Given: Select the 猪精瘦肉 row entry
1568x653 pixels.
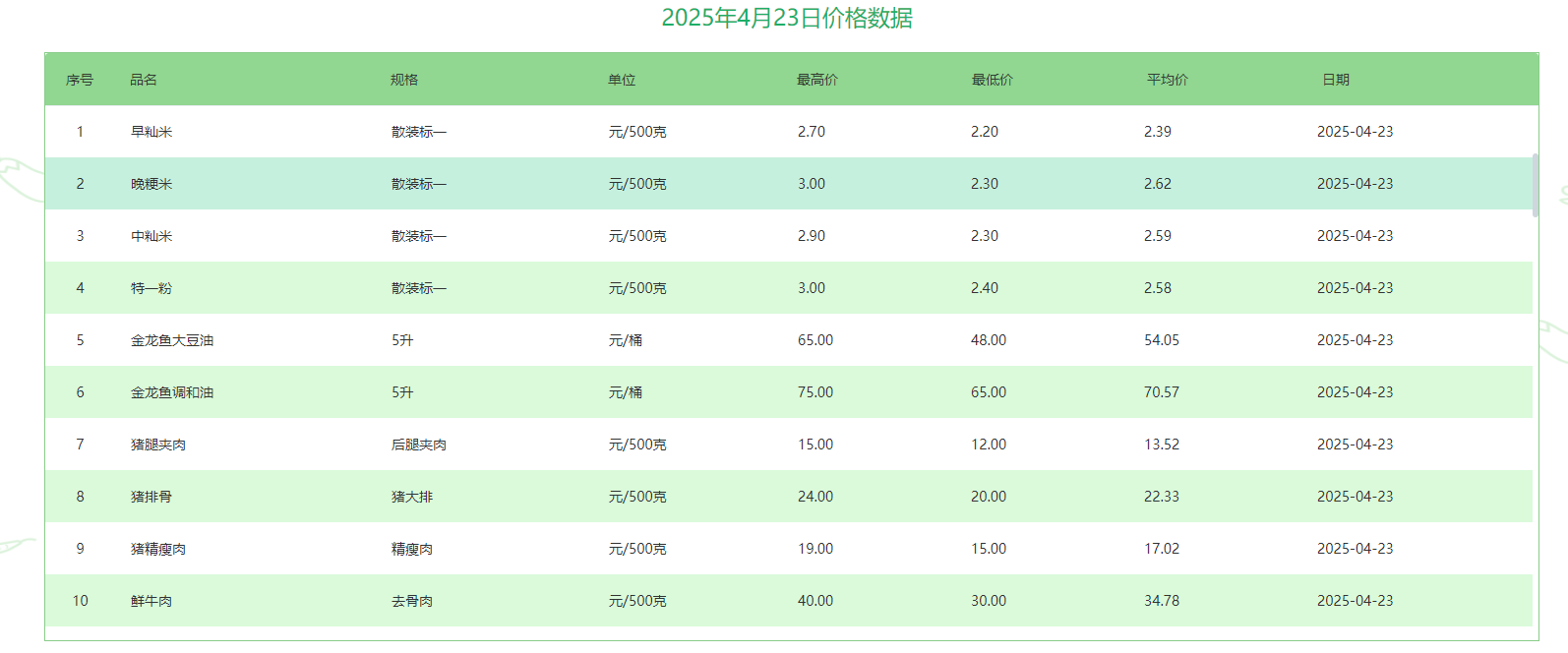Looking at the screenshot, I should coord(158,549).
